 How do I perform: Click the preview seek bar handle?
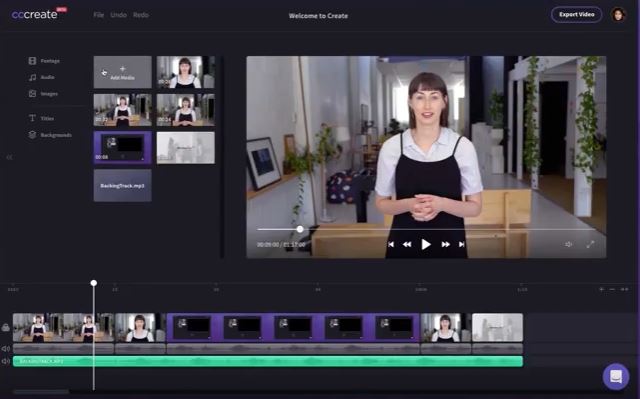point(300,229)
